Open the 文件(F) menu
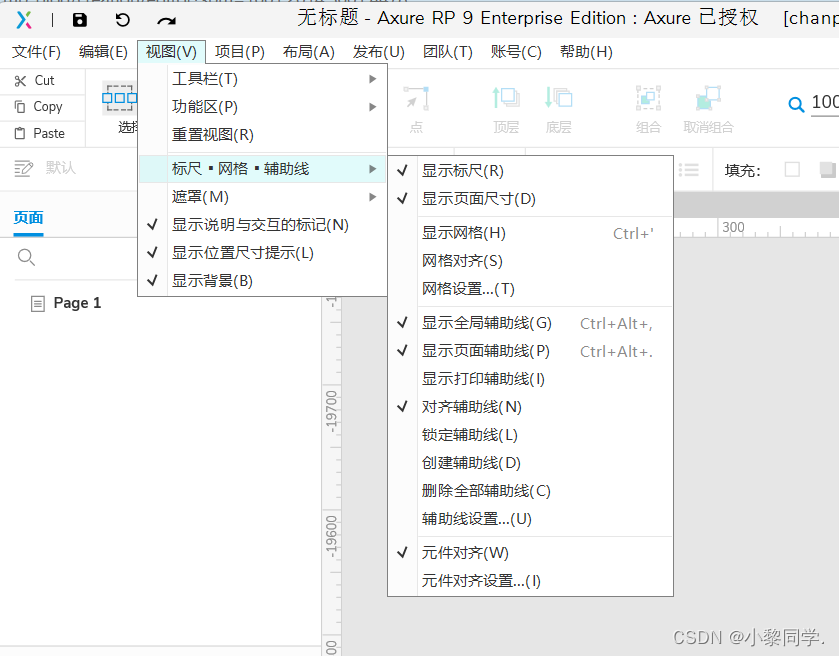This screenshot has height=656, width=839. pyautogui.click(x=36, y=52)
